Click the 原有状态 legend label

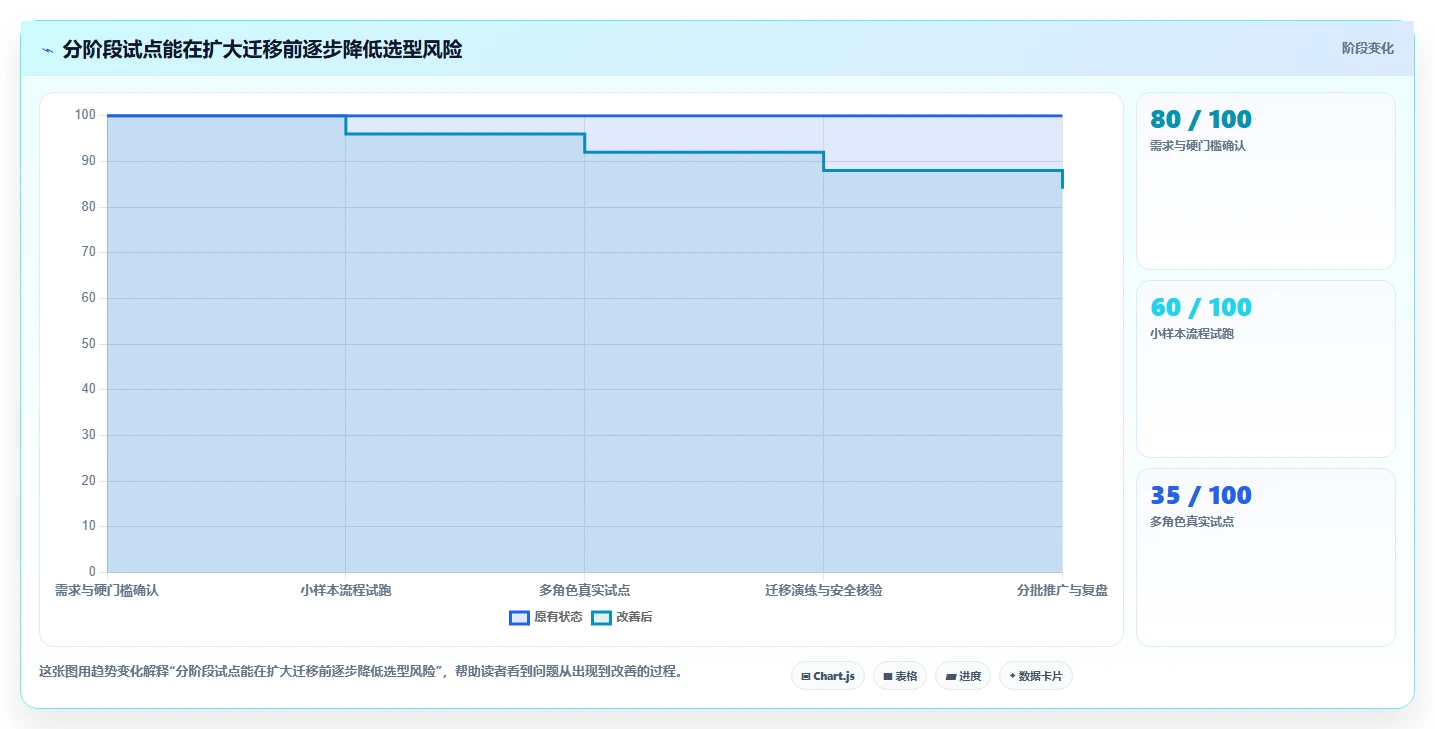(x=558, y=618)
